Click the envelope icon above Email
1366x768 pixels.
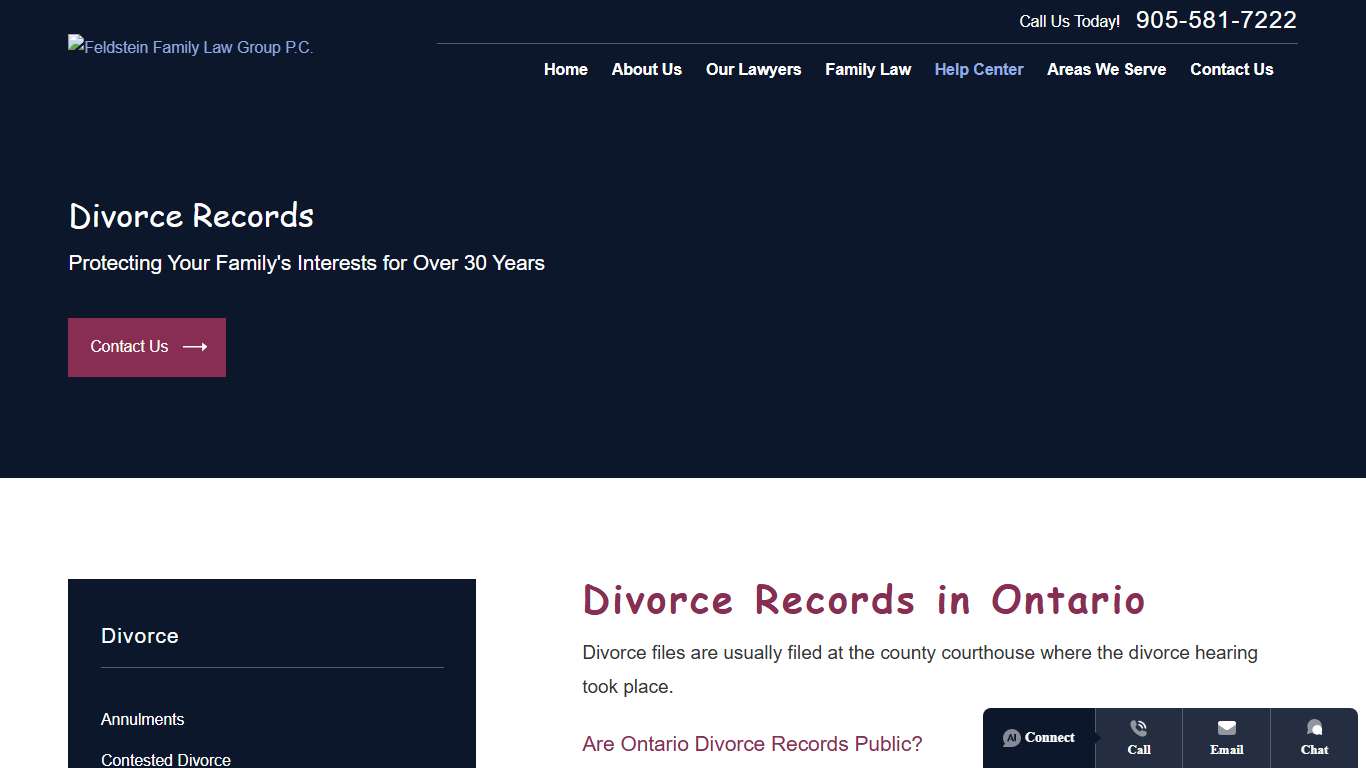pos(1226,729)
